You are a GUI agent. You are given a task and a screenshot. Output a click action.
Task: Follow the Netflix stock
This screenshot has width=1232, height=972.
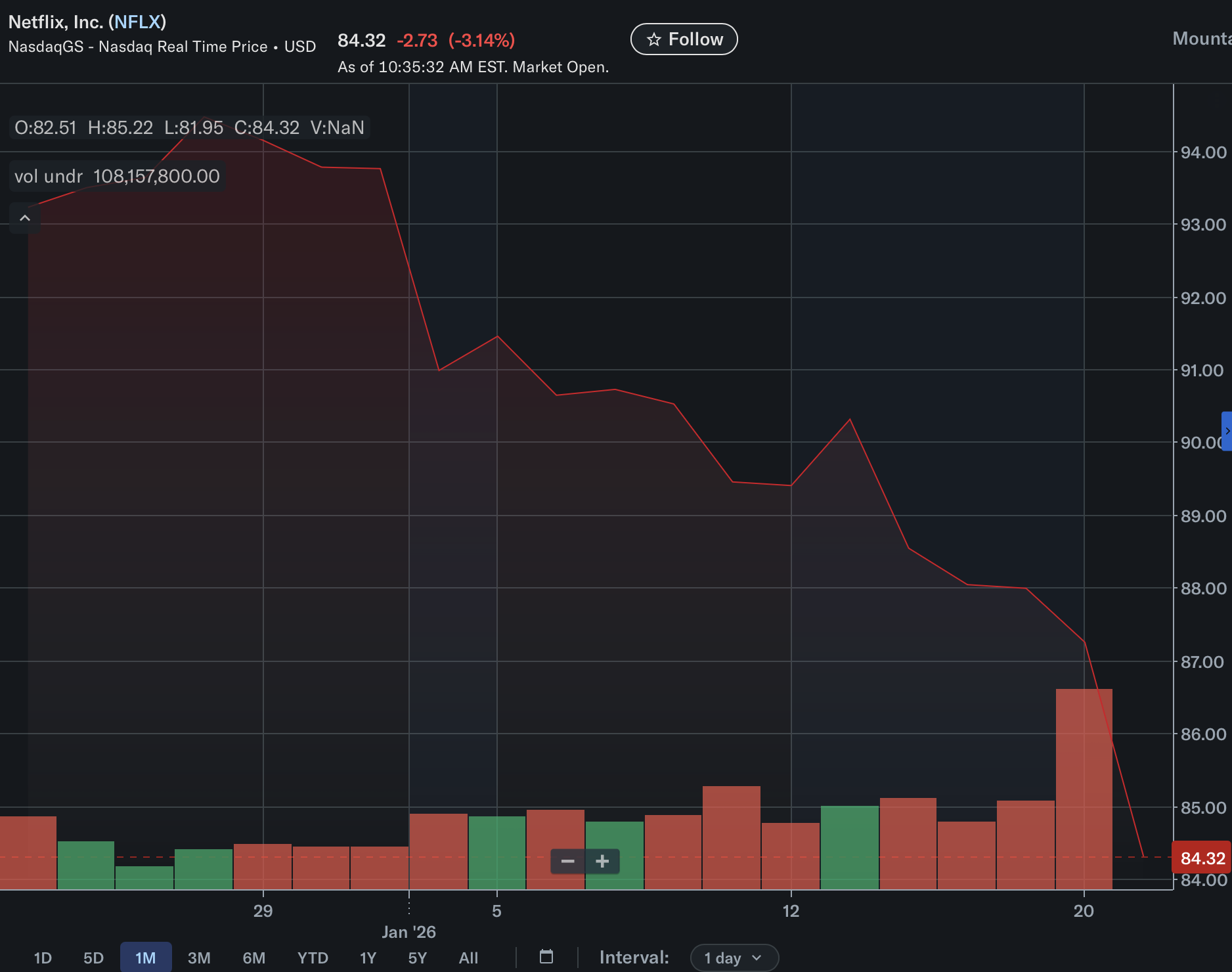point(684,39)
